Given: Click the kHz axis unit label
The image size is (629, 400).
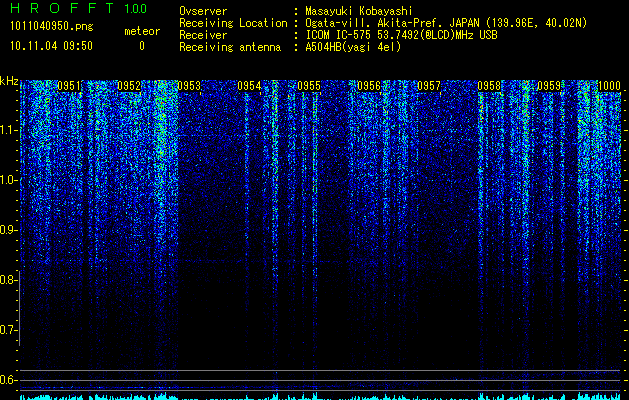Looking at the screenshot, I should coord(9,81).
